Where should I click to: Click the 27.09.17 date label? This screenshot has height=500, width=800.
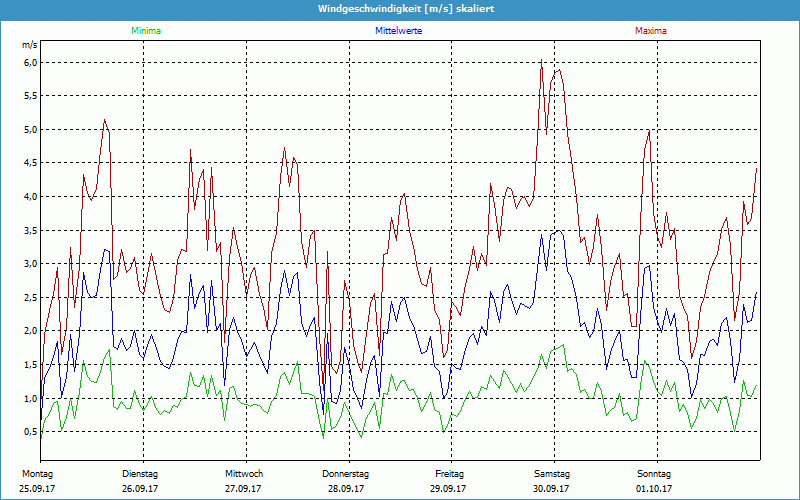click(x=243, y=489)
